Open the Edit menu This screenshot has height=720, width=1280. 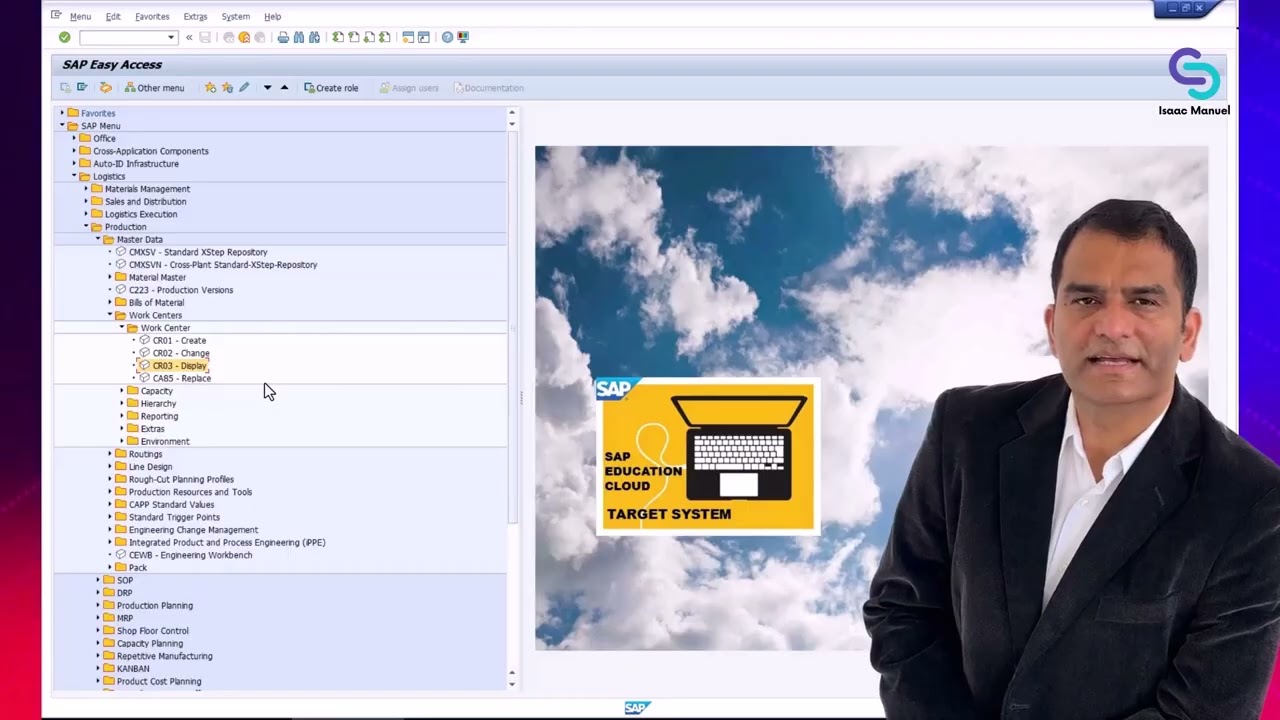[113, 17]
